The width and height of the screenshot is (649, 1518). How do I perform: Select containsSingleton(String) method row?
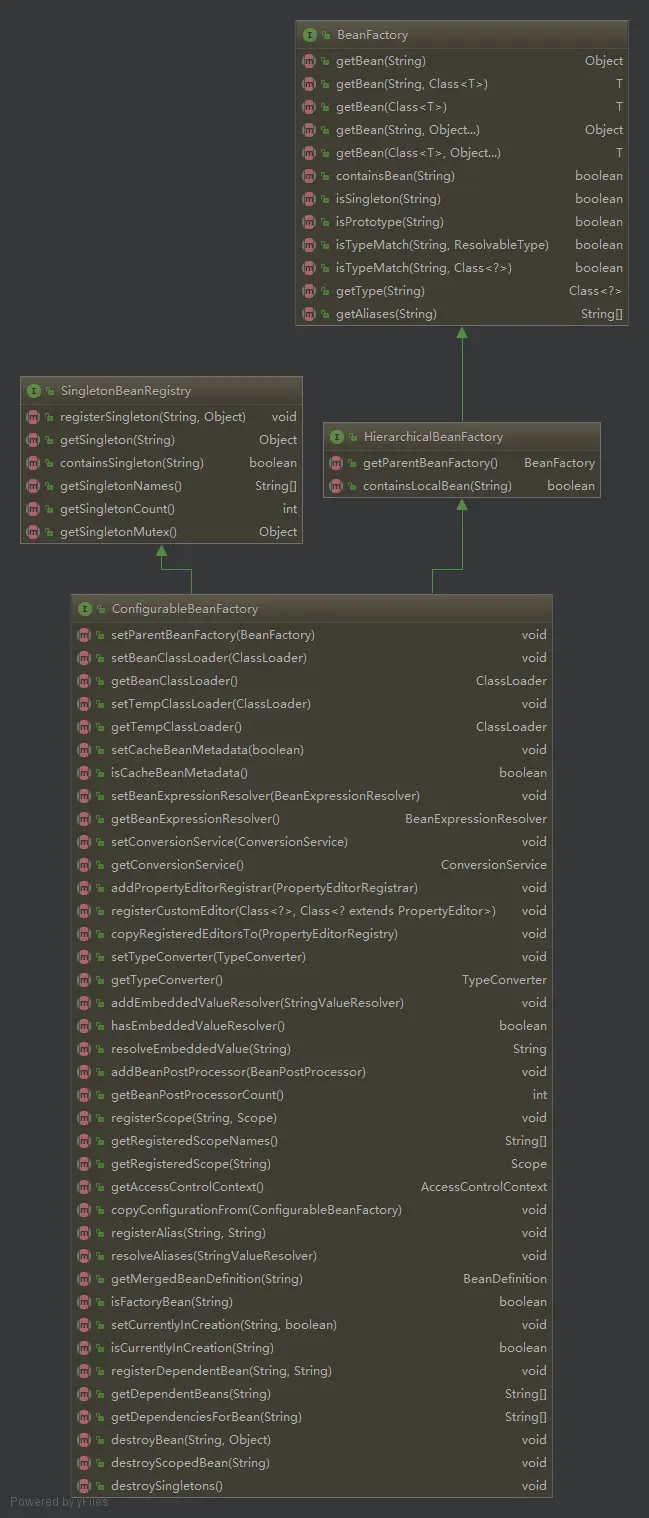click(x=161, y=463)
